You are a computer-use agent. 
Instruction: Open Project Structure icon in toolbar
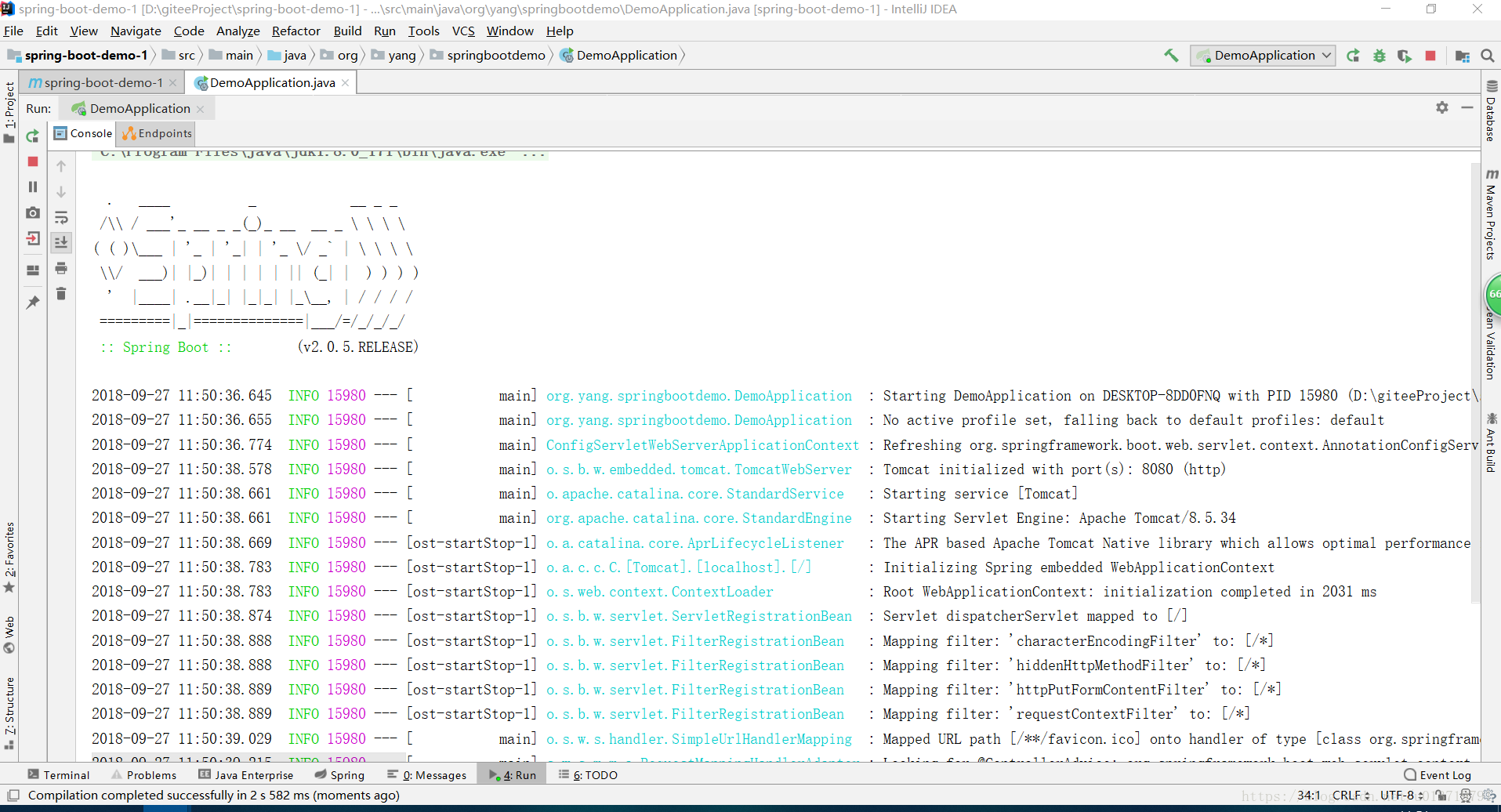point(1463,56)
